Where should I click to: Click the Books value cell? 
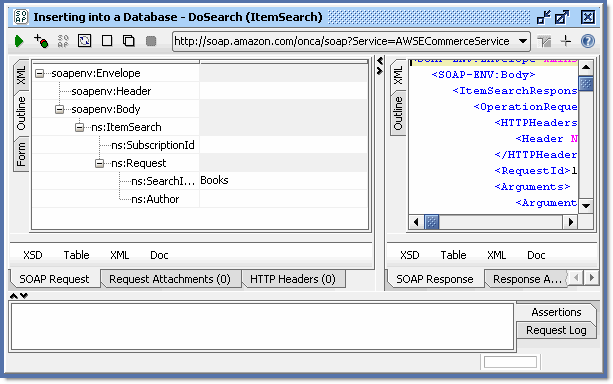pos(283,180)
